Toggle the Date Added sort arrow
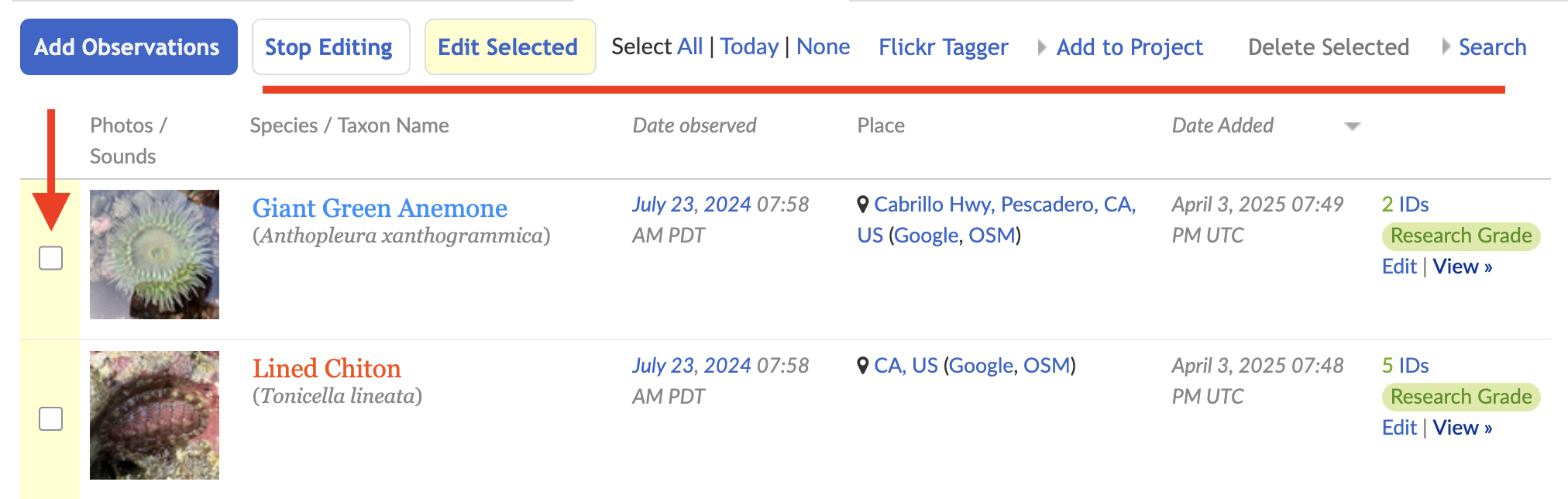 (1352, 126)
